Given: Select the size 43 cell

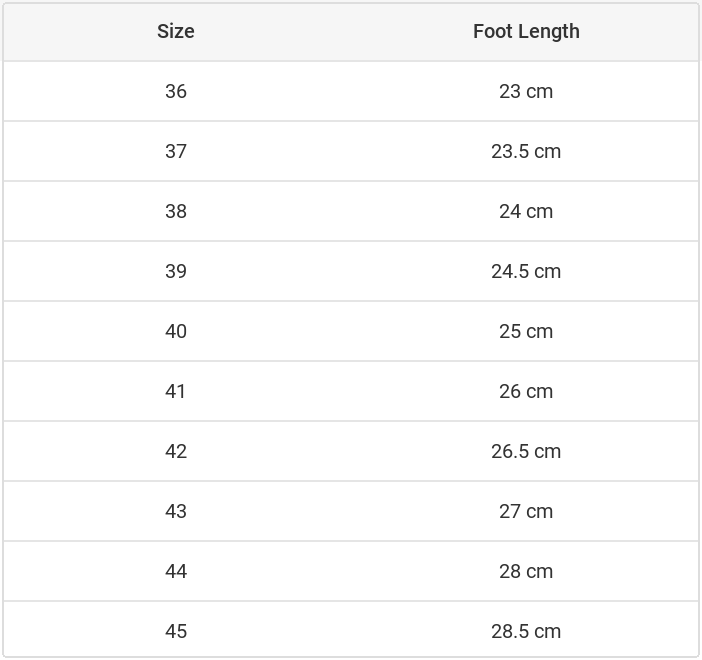Looking at the screenshot, I should (x=176, y=511).
